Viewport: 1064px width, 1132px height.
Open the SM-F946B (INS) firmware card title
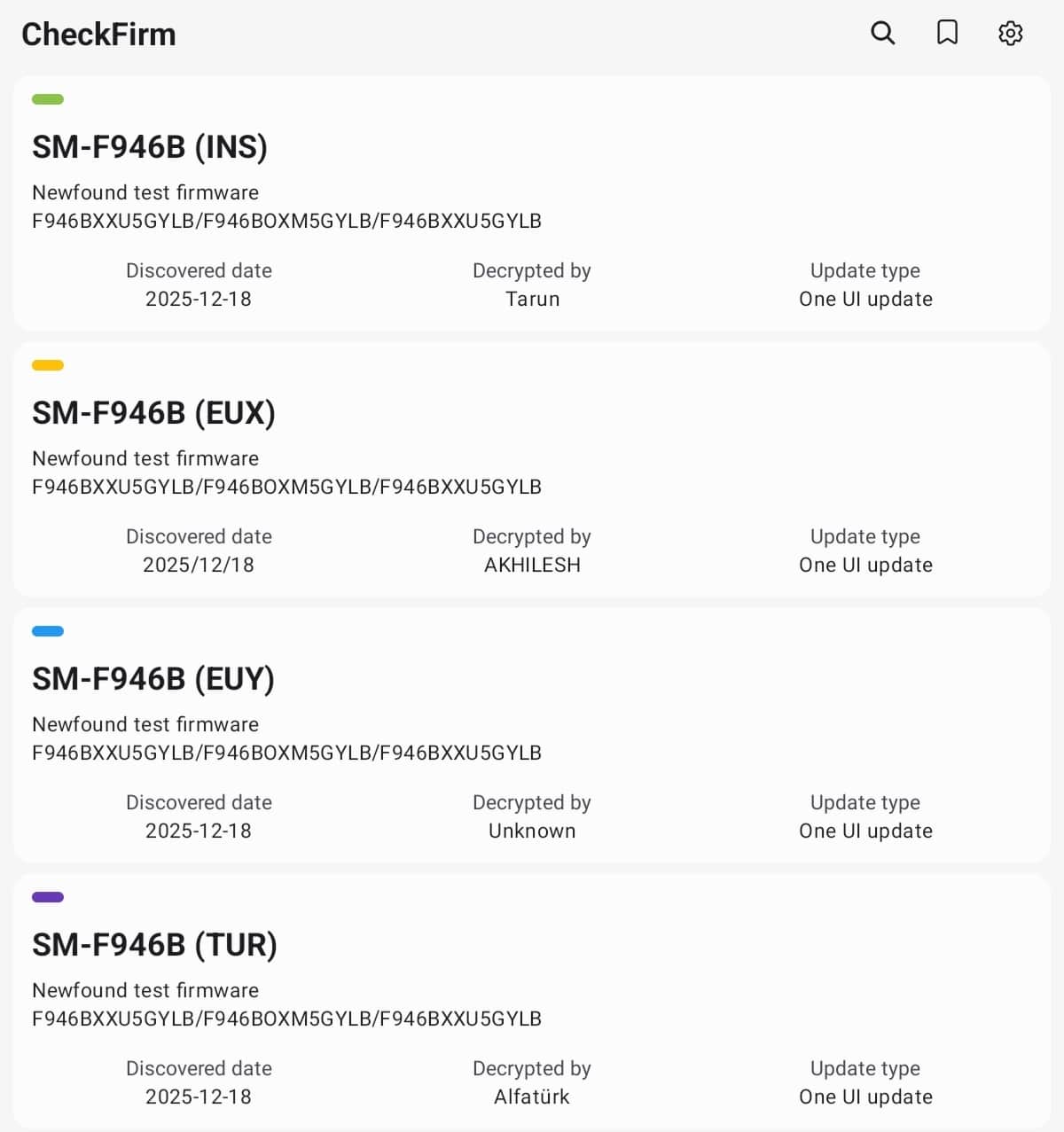150,147
